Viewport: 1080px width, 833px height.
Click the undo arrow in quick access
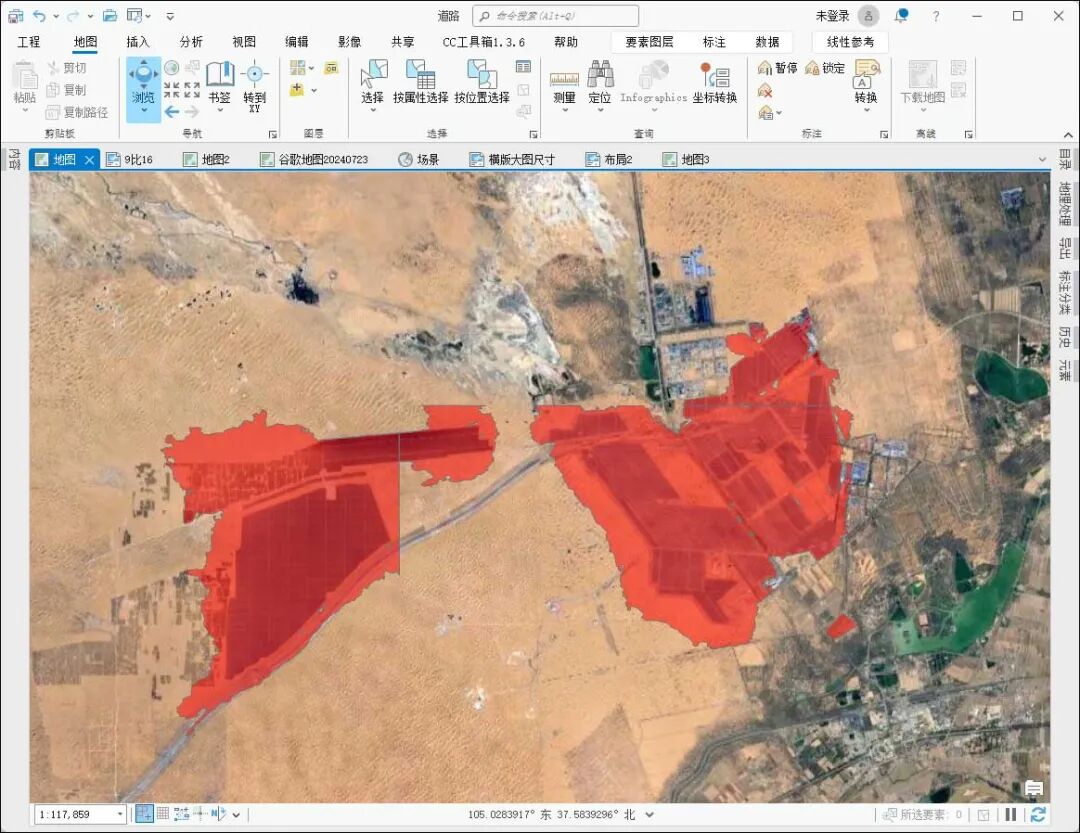pos(40,16)
